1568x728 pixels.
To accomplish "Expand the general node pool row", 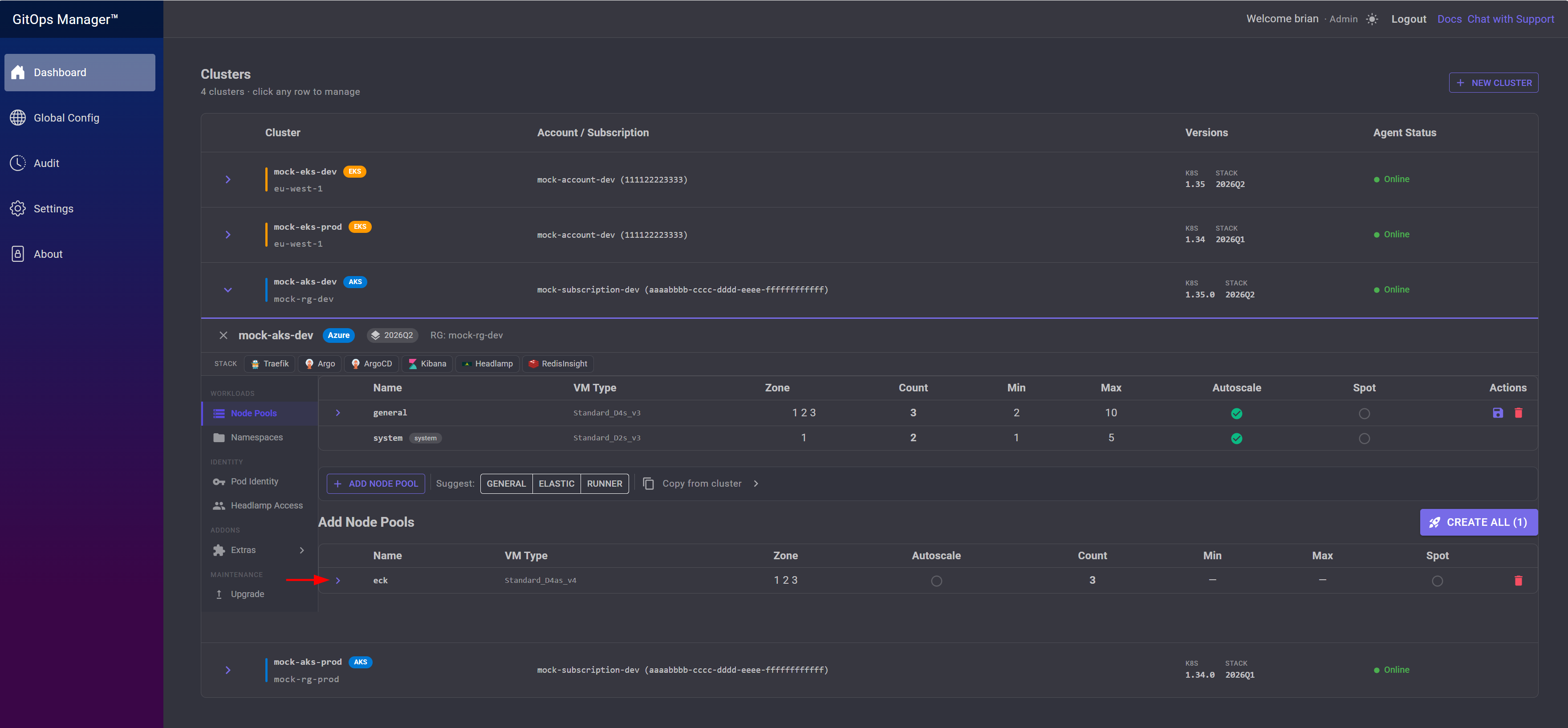I will click(x=338, y=413).
